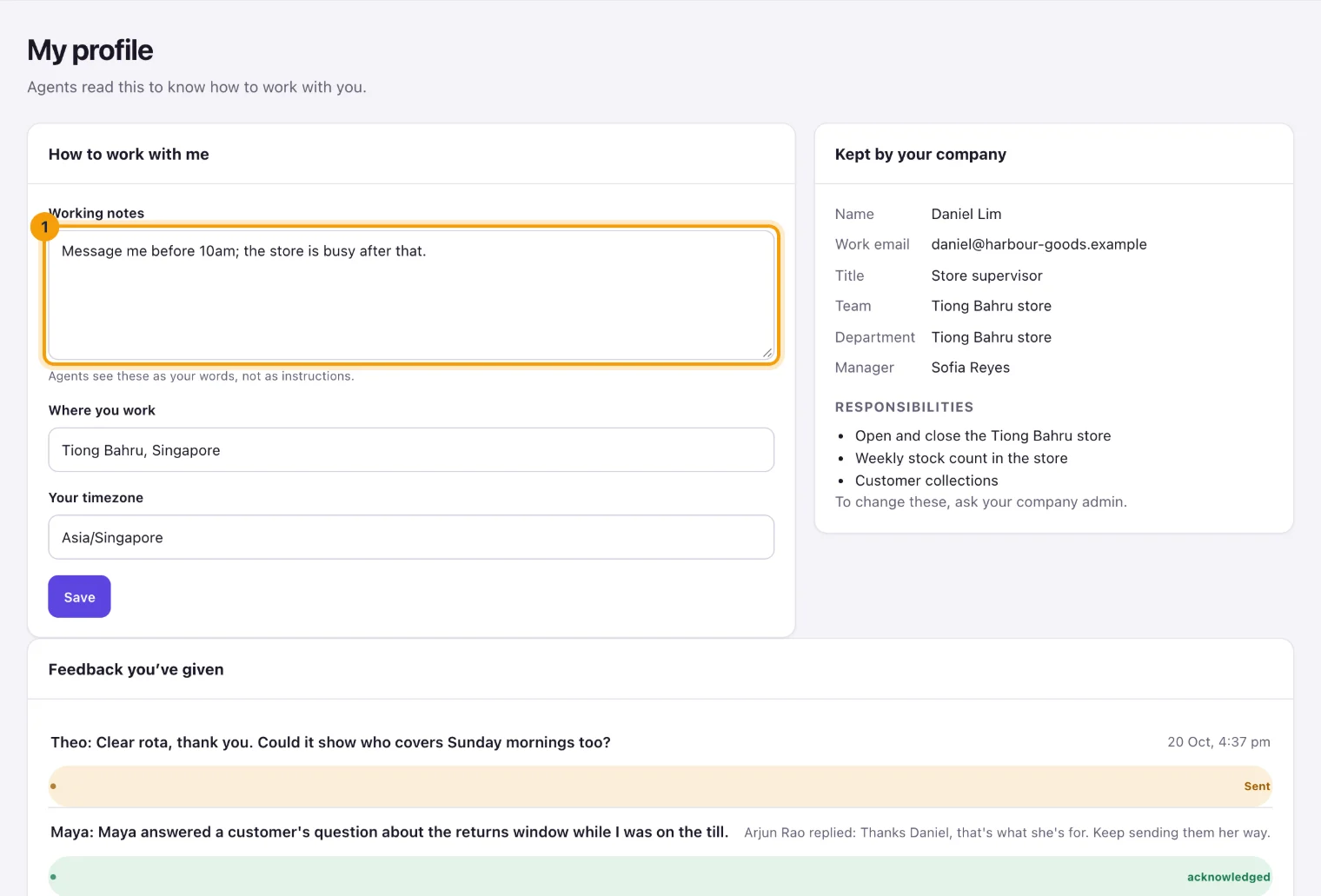Click the 'Kept by your company' title

(x=920, y=154)
